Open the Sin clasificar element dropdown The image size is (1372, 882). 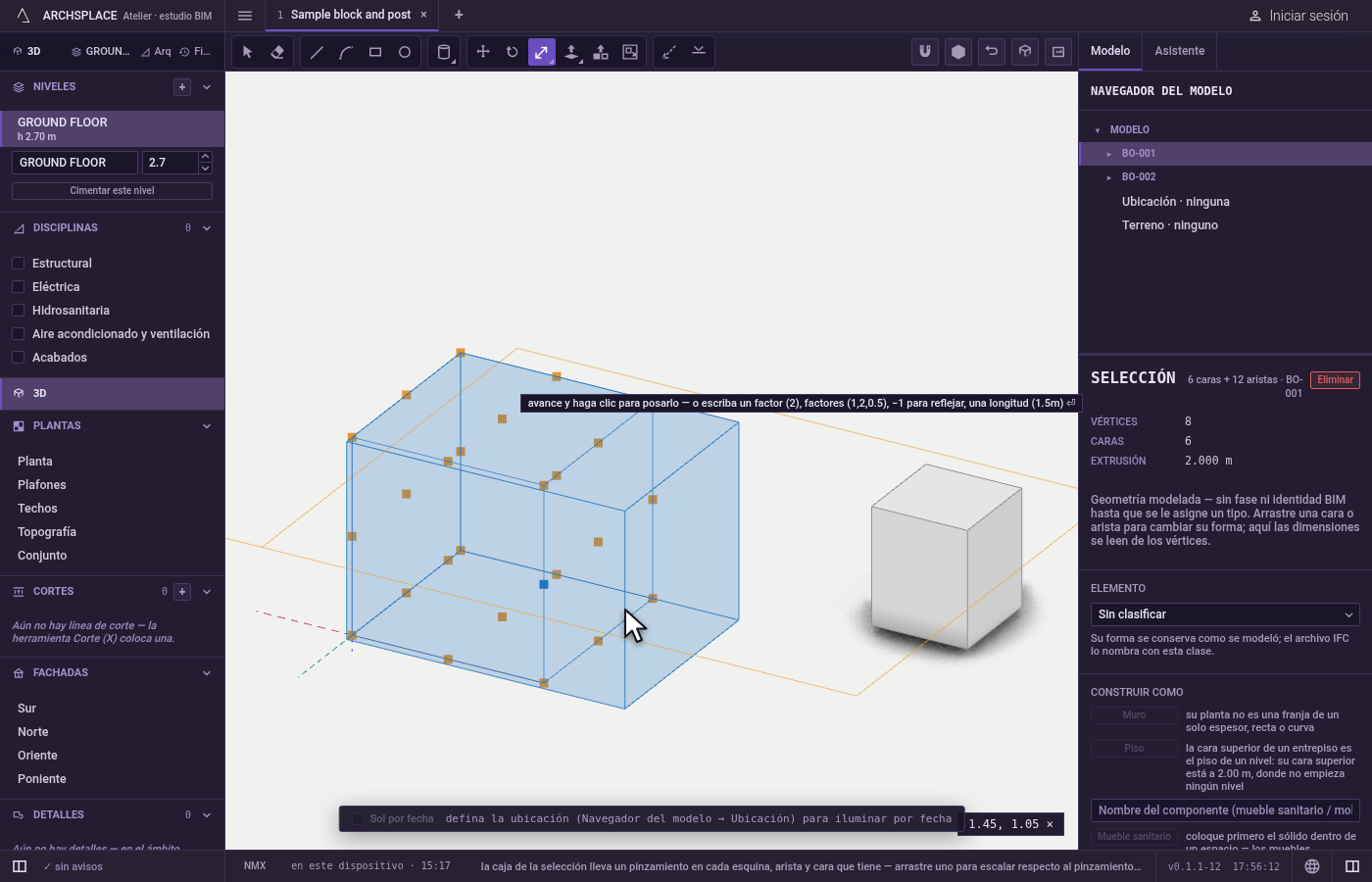[x=1225, y=614]
